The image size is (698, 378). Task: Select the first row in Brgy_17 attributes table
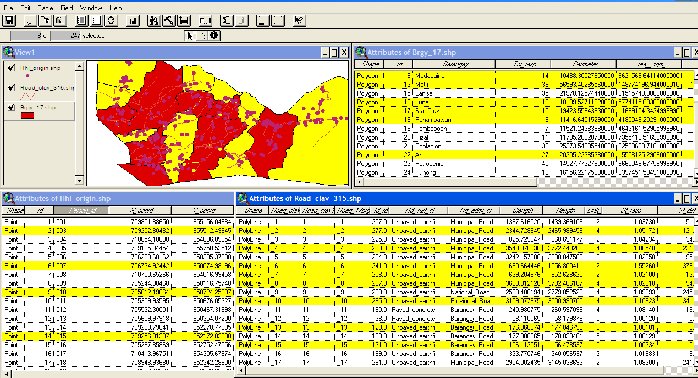click(524, 76)
